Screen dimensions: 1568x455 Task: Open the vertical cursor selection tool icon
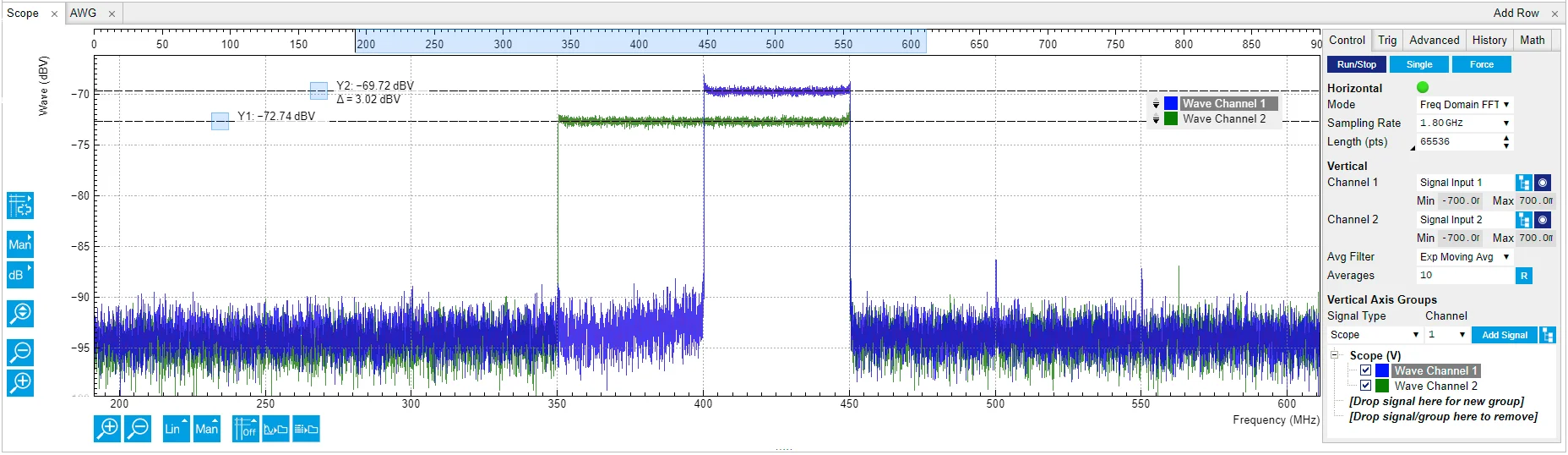click(20, 206)
